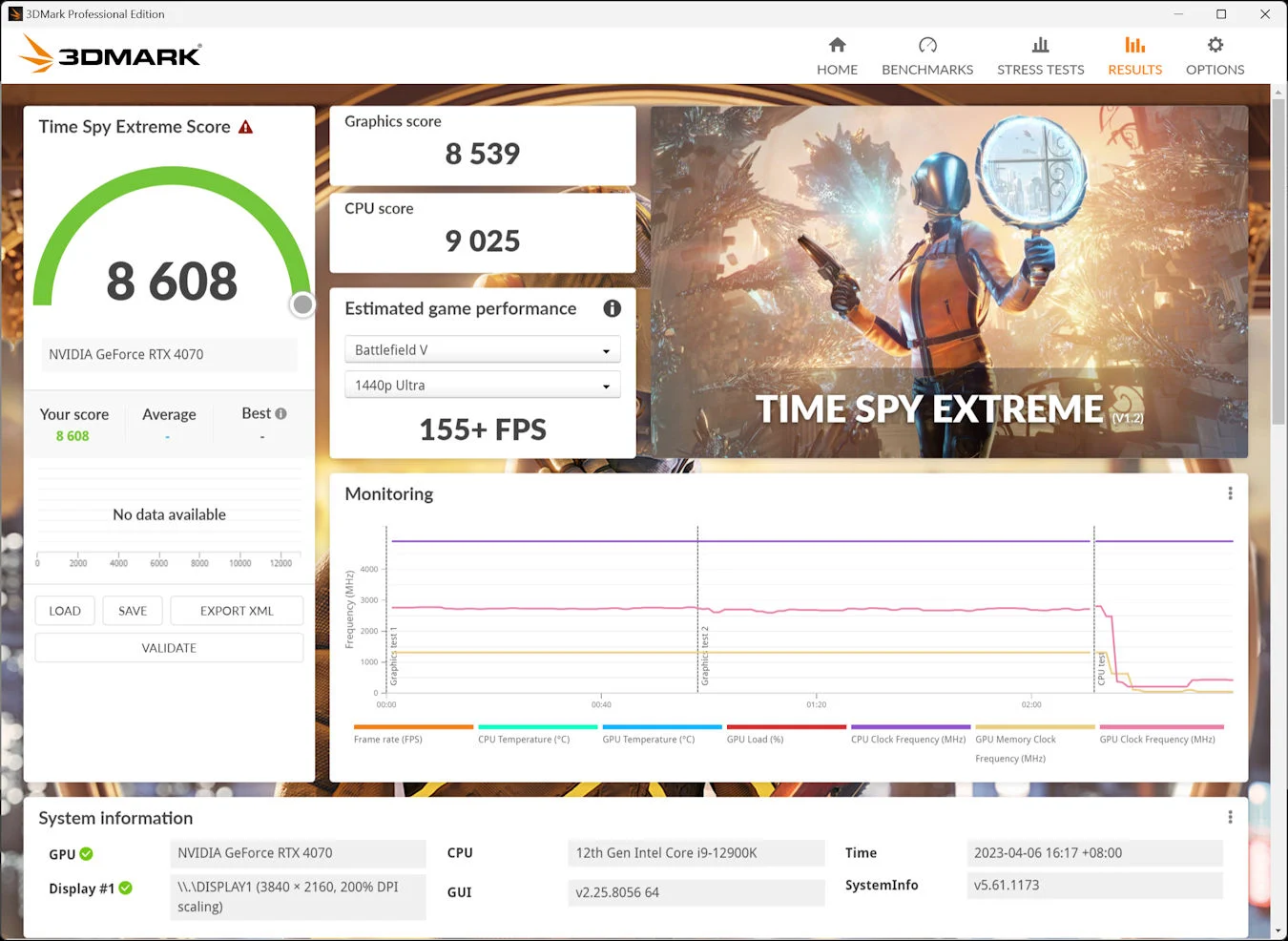1288x941 pixels.
Task: Click the VALIDATE button
Action: coord(169,648)
